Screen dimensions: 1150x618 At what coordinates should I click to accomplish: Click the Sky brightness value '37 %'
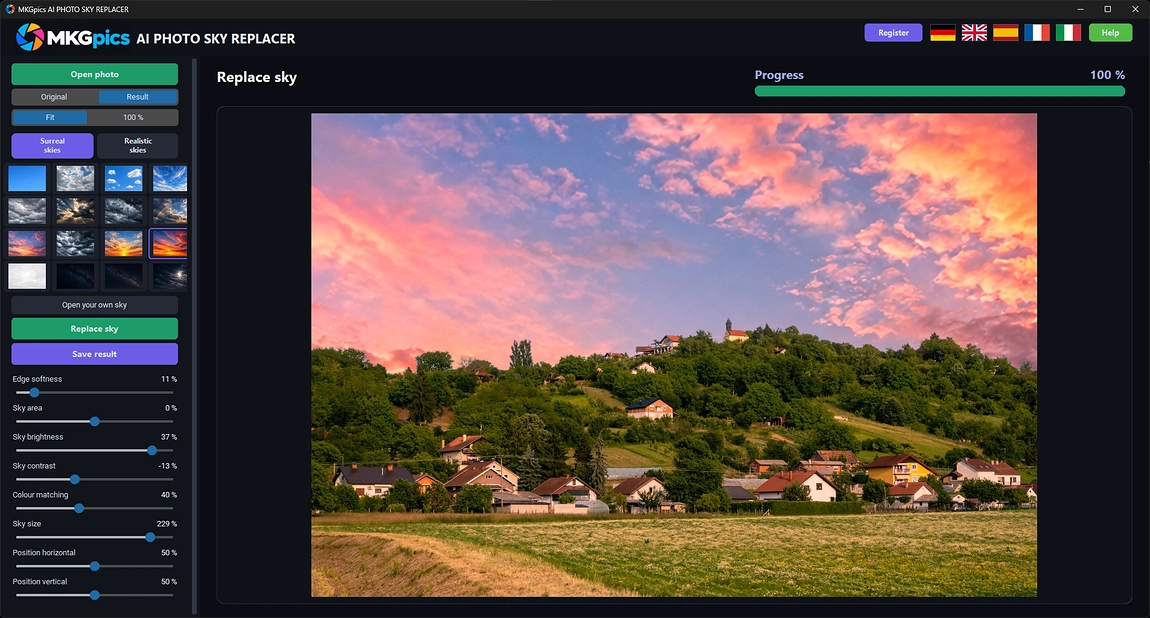[x=169, y=437]
